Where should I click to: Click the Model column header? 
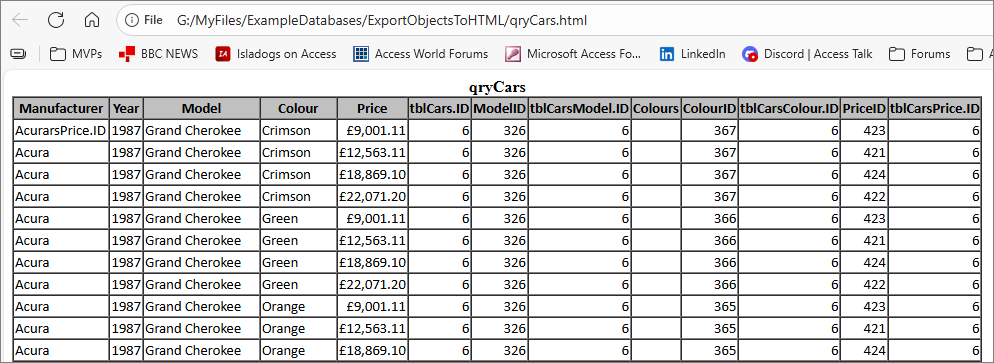click(202, 108)
